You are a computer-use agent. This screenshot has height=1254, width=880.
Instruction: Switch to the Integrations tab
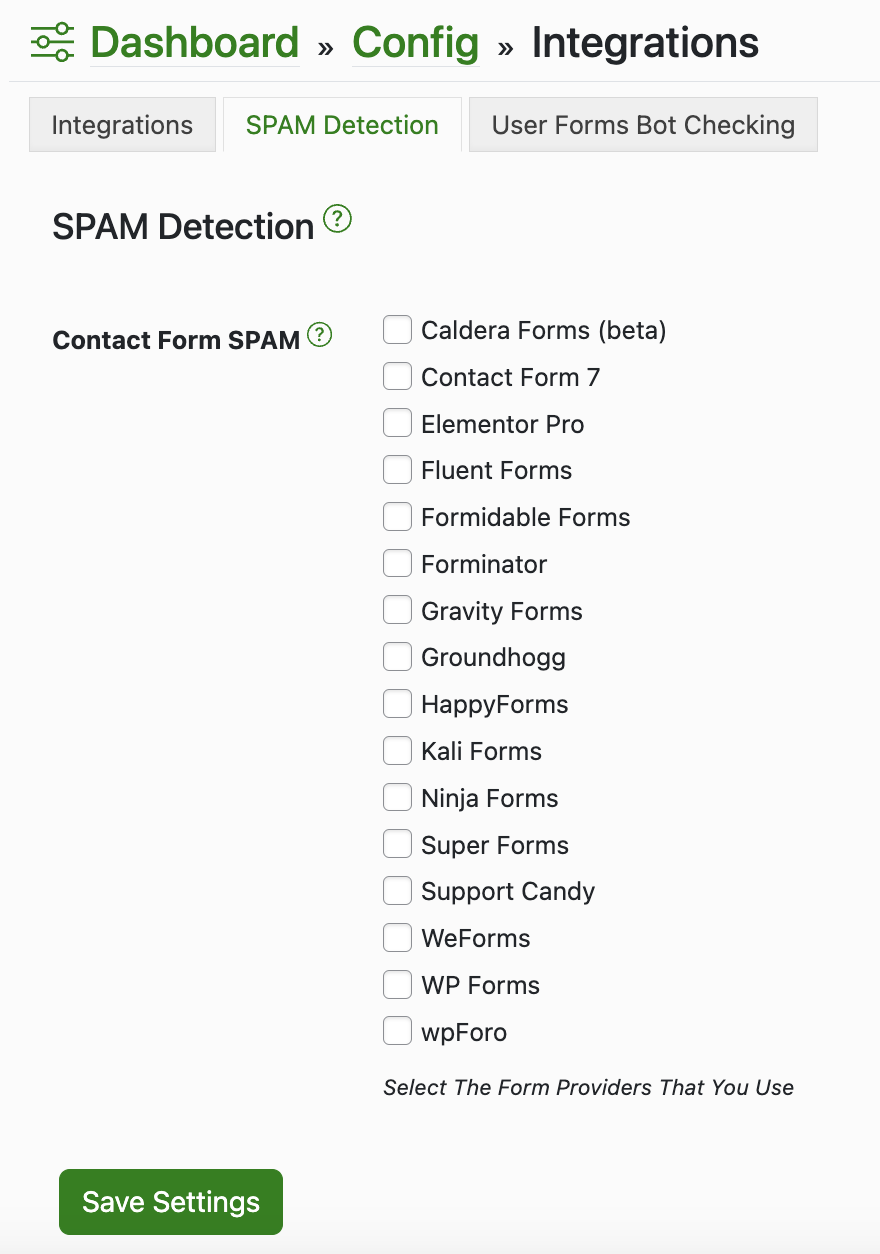[x=122, y=124]
